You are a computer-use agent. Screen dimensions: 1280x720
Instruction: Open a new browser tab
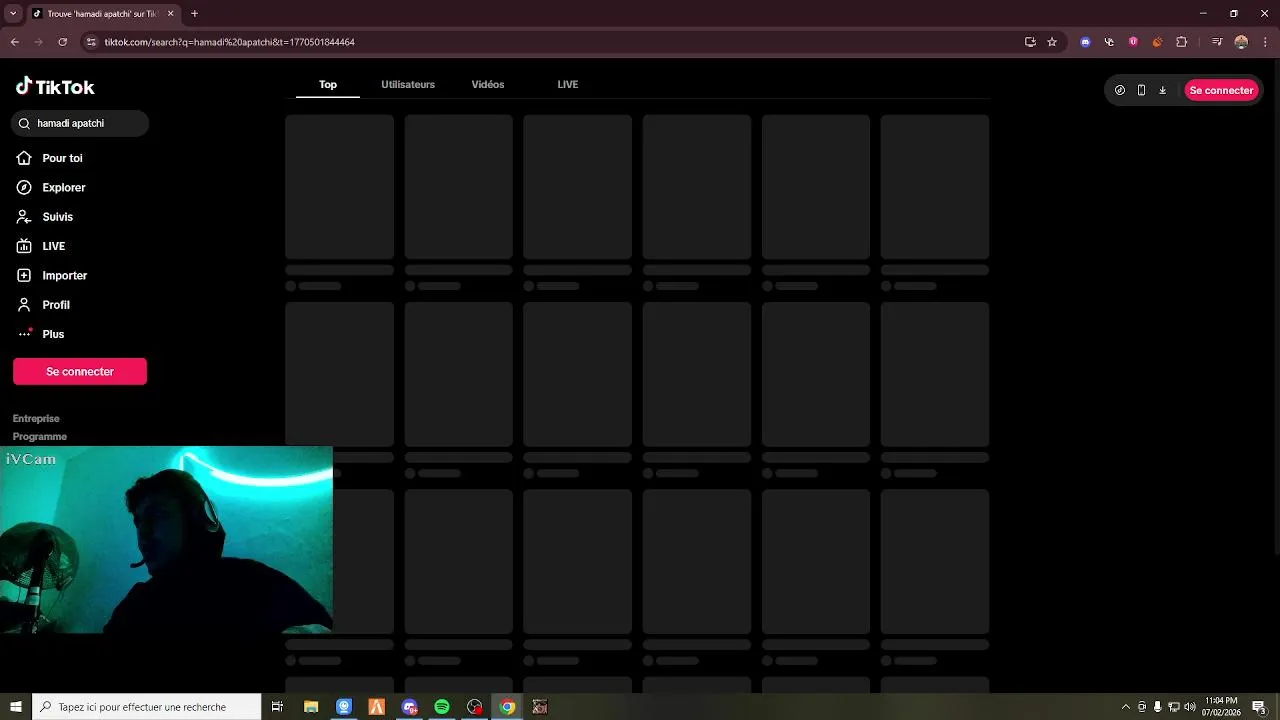tap(194, 13)
